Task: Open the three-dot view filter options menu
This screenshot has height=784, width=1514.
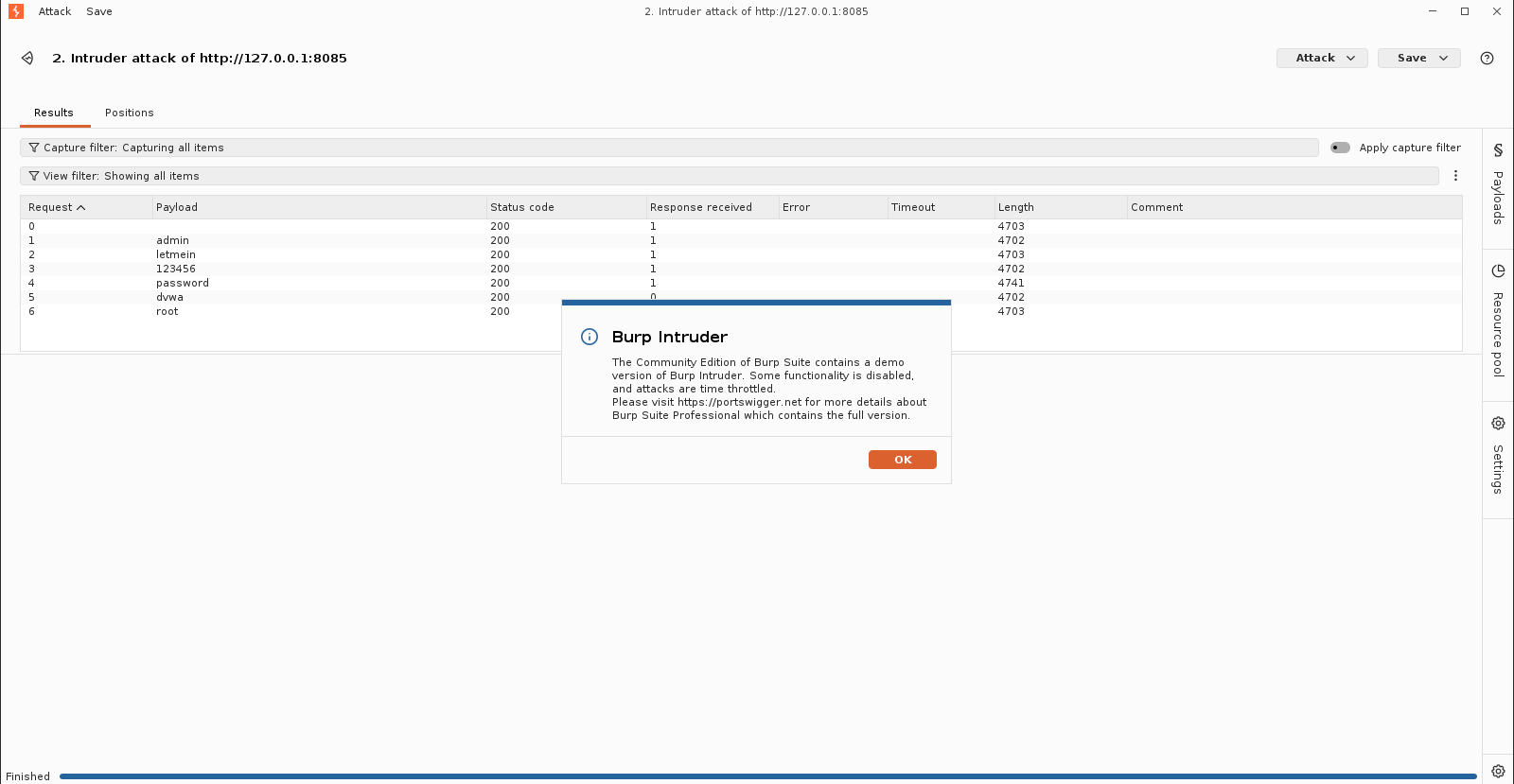Action: (1455, 176)
